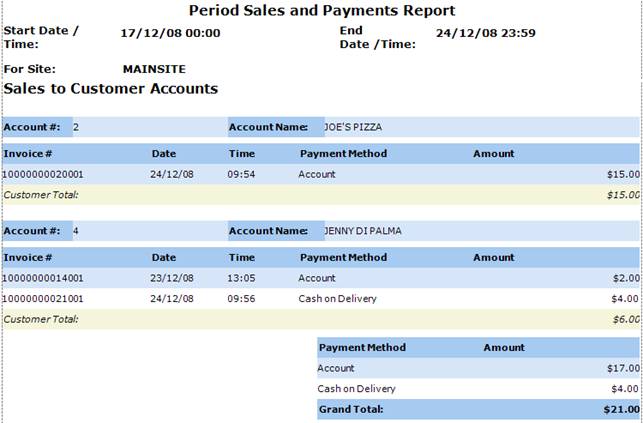This screenshot has height=423, width=643.
Task: Click Cash on Delivery in summary table
Action: click(356, 389)
